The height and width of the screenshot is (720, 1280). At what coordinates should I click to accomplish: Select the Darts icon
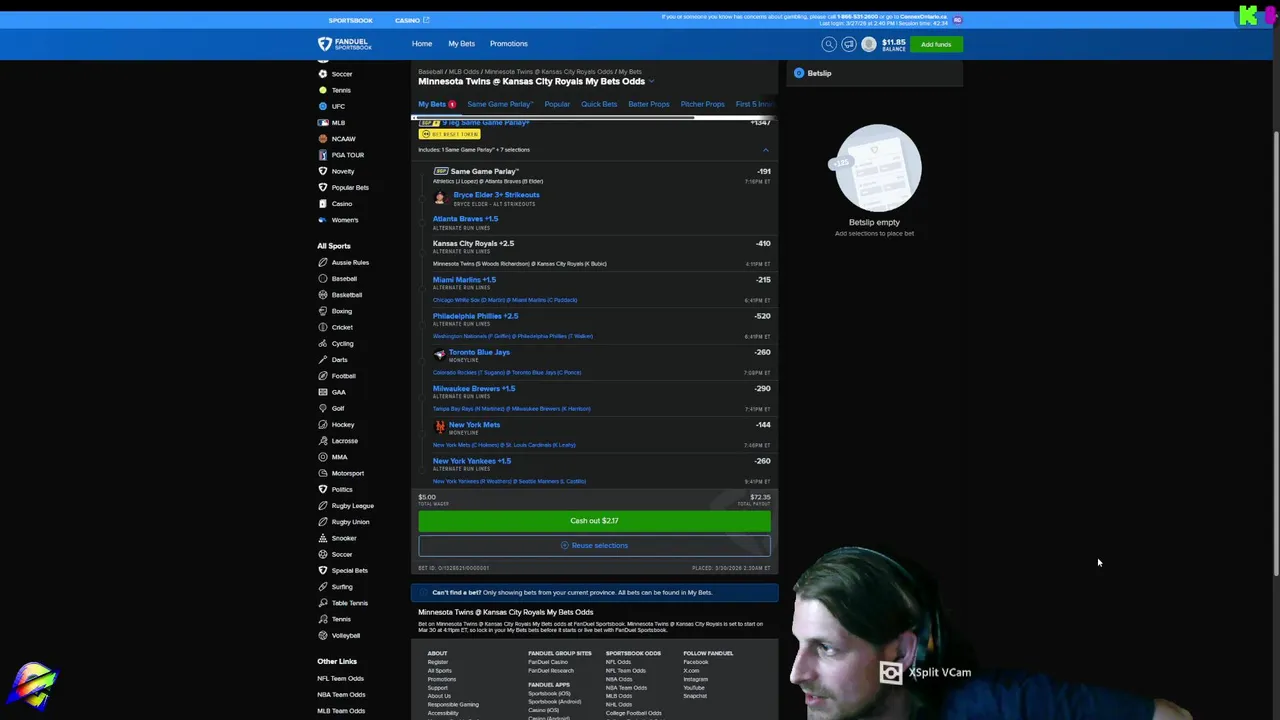coord(322,360)
